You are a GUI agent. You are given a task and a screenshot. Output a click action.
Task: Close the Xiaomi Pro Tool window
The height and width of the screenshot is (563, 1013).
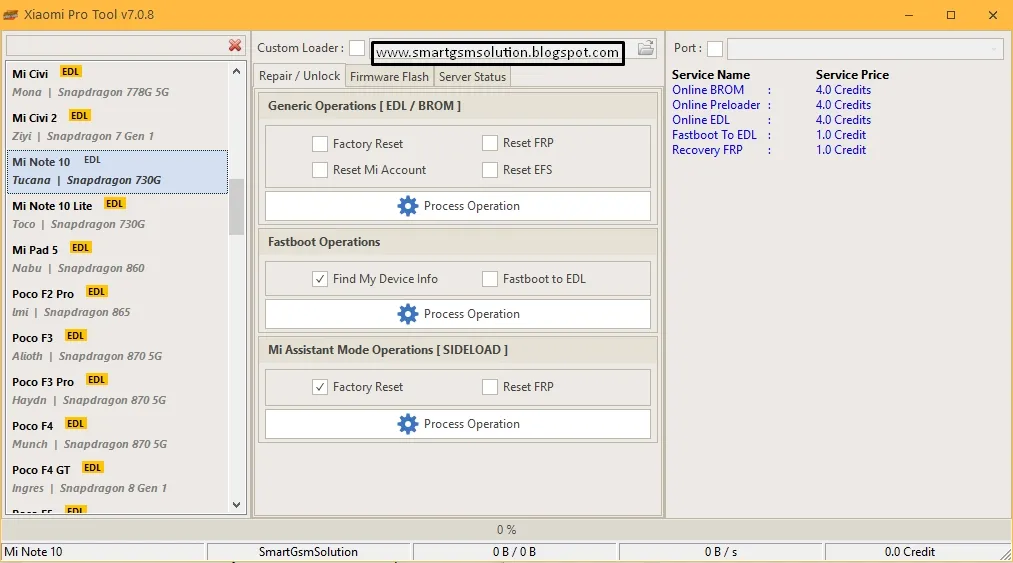click(x=993, y=15)
